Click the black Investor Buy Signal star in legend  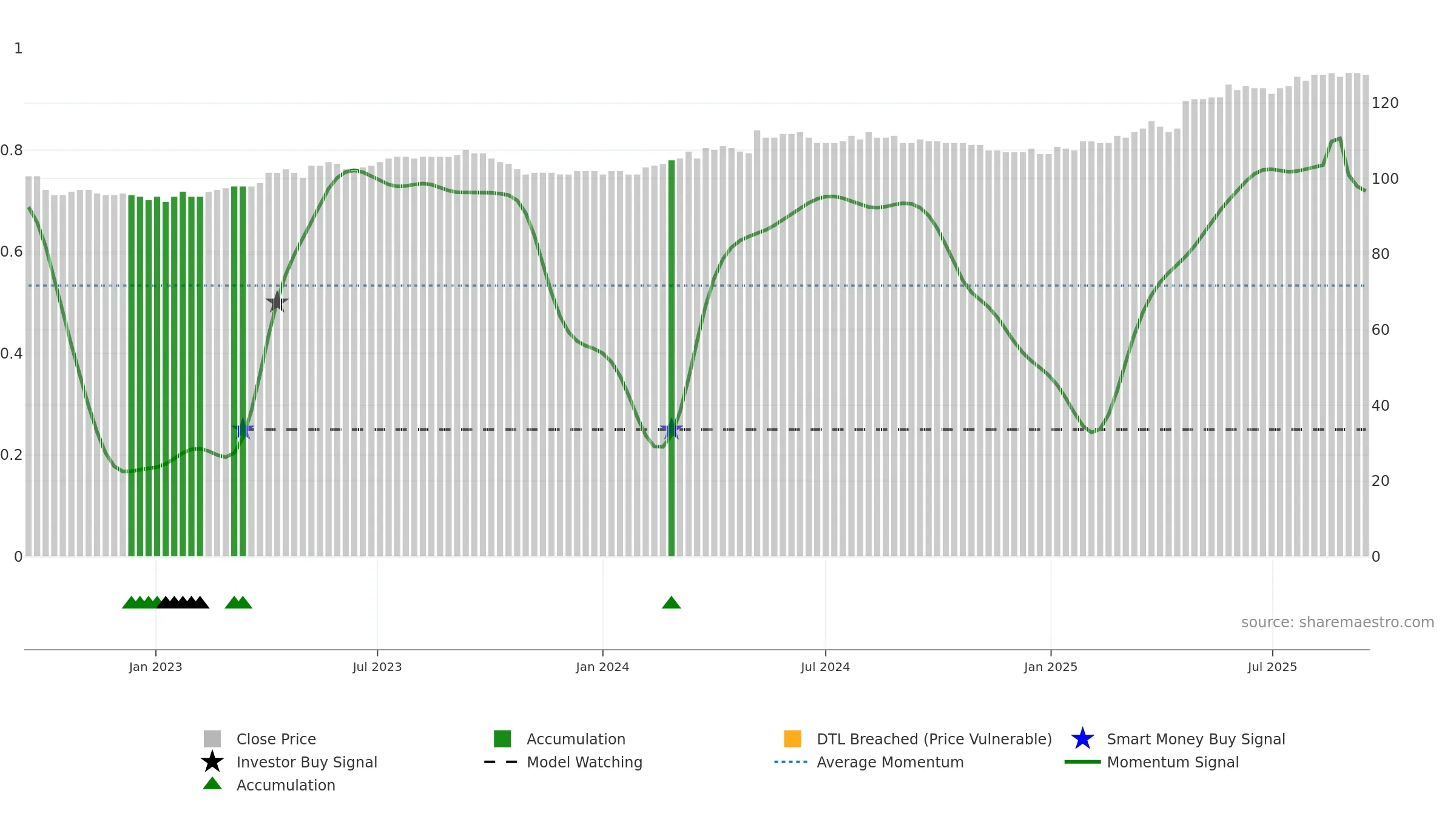[x=212, y=762]
